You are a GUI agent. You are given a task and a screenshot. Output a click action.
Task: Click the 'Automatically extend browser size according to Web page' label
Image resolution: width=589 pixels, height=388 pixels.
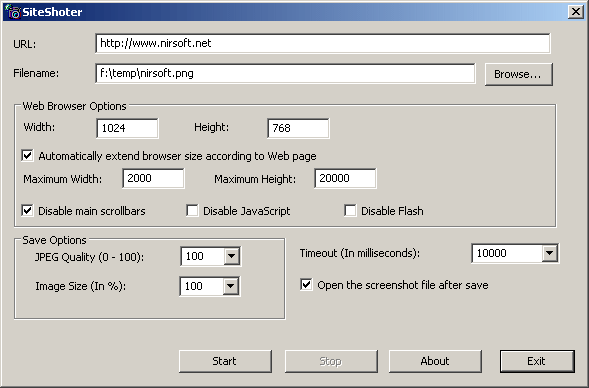click(177, 156)
